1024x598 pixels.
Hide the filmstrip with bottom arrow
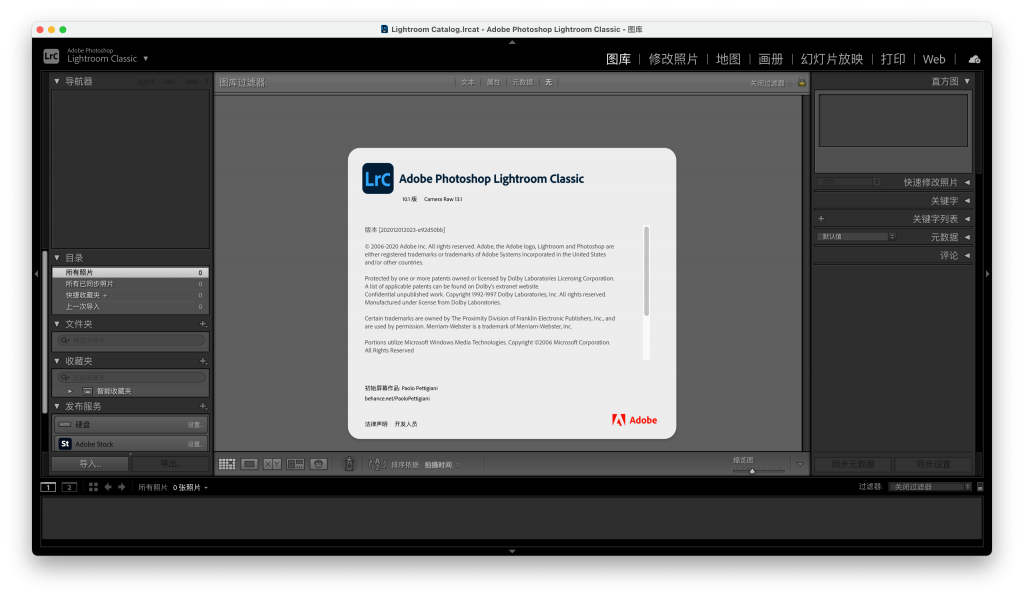pyautogui.click(x=512, y=551)
